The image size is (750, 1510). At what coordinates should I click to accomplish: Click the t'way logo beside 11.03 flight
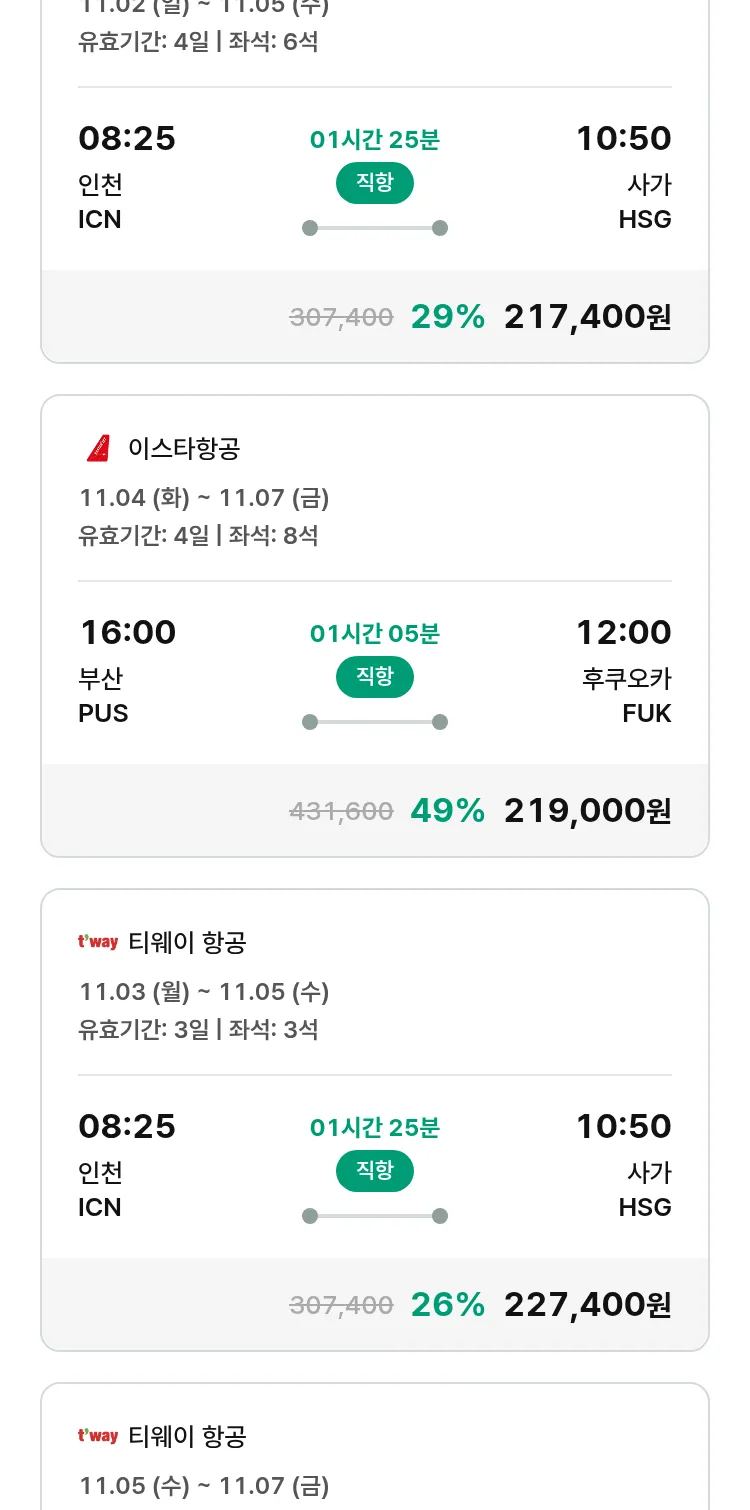tap(98, 942)
